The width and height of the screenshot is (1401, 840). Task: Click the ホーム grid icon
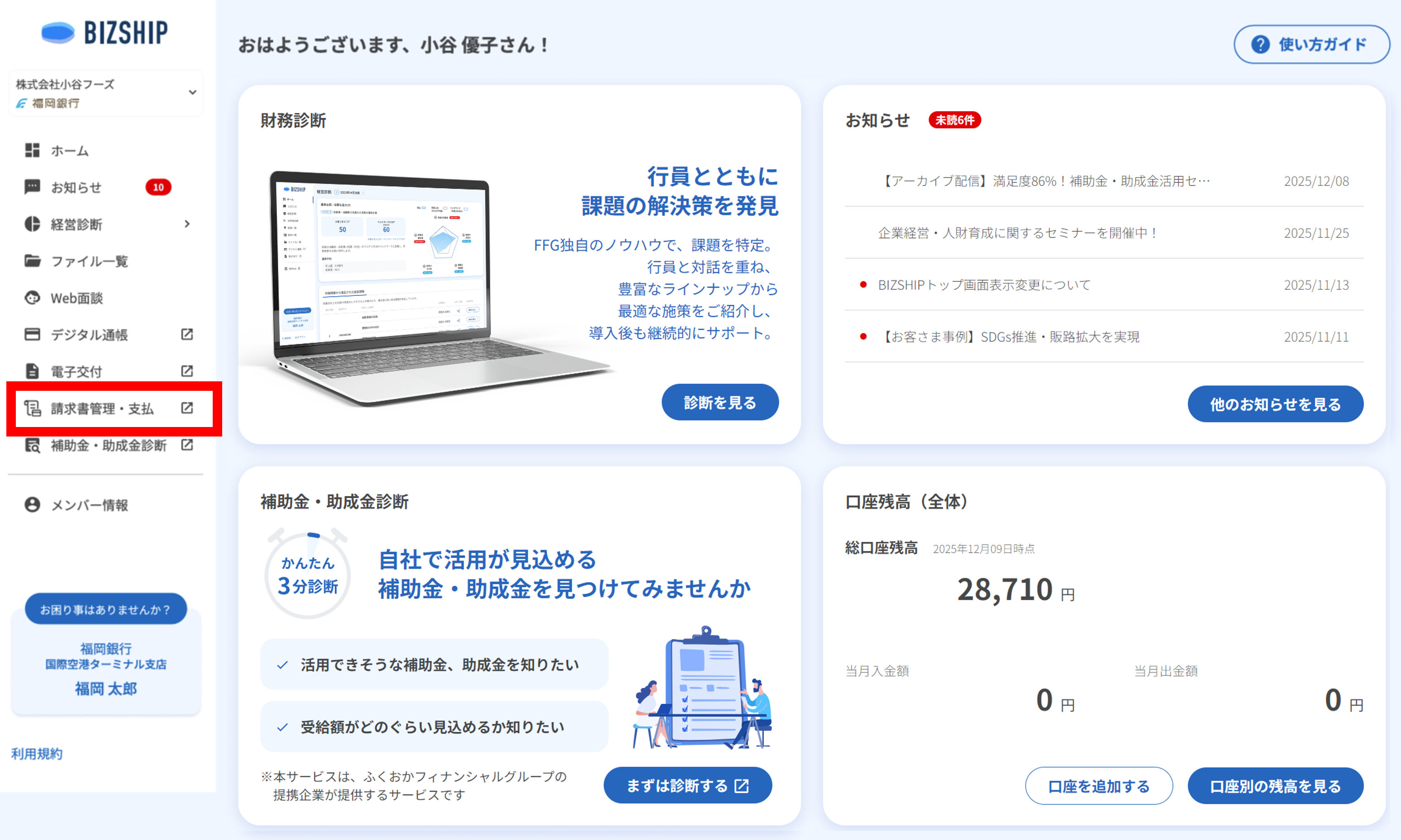[x=32, y=150]
